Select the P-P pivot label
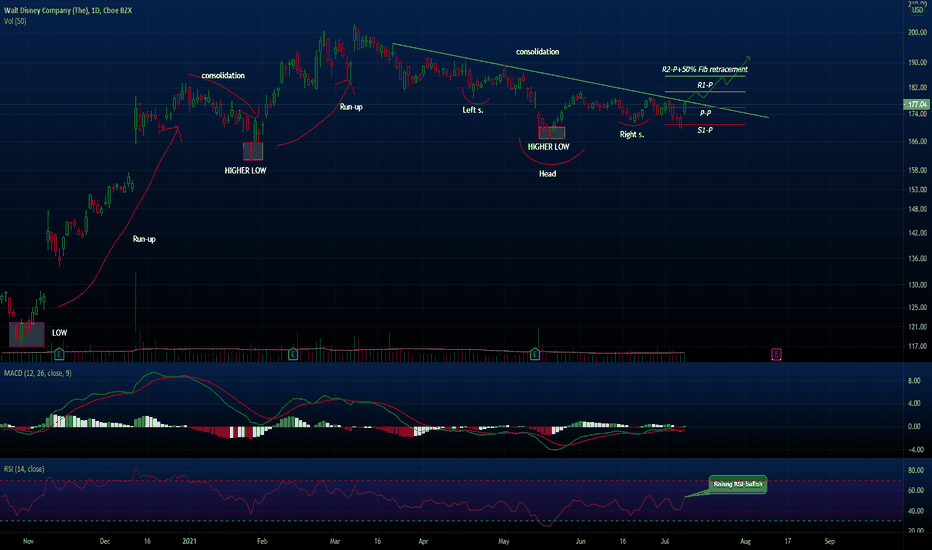932x550 pixels. coord(705,113)
